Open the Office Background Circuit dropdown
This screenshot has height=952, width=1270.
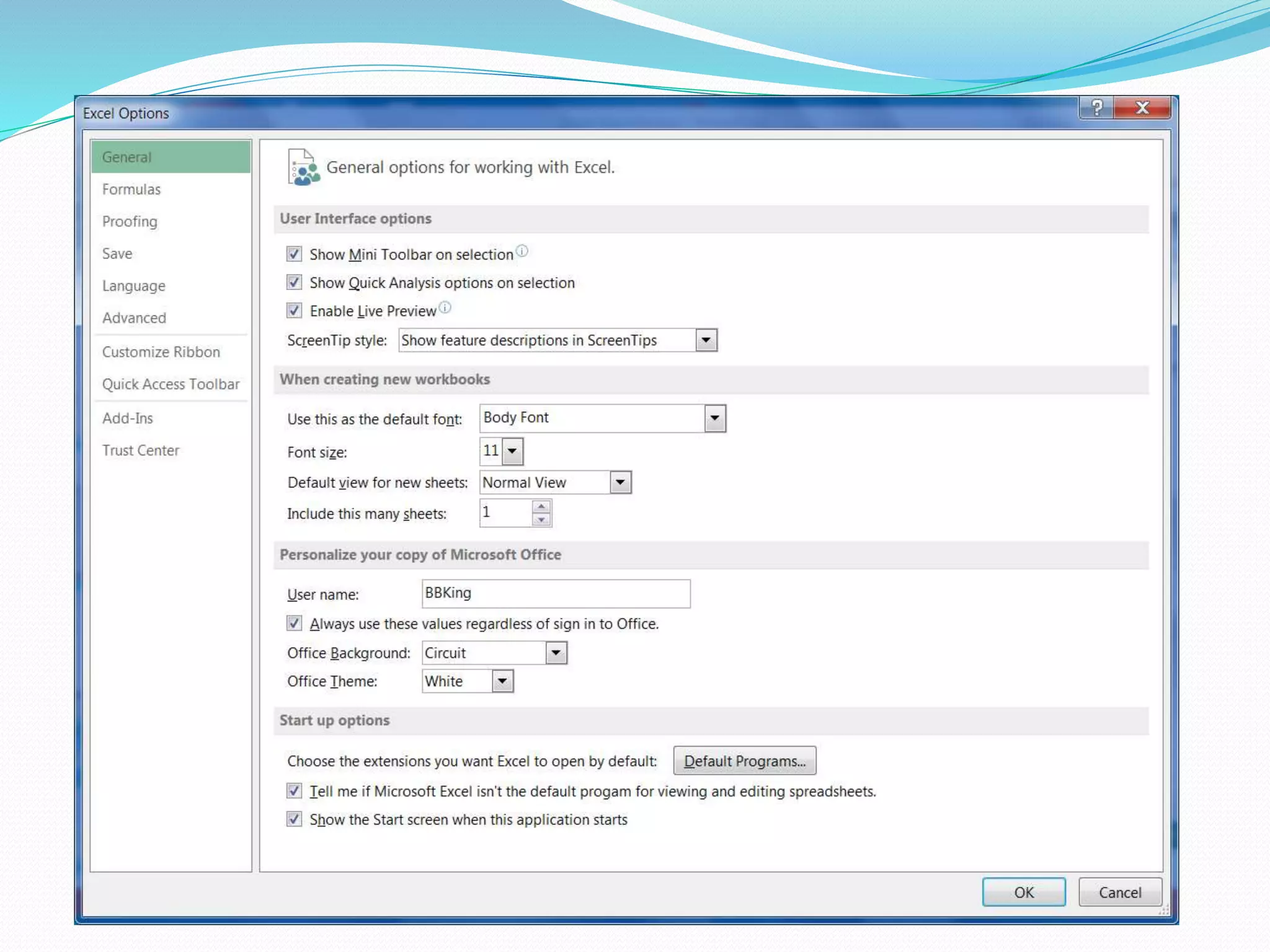[x=556, y=653]
